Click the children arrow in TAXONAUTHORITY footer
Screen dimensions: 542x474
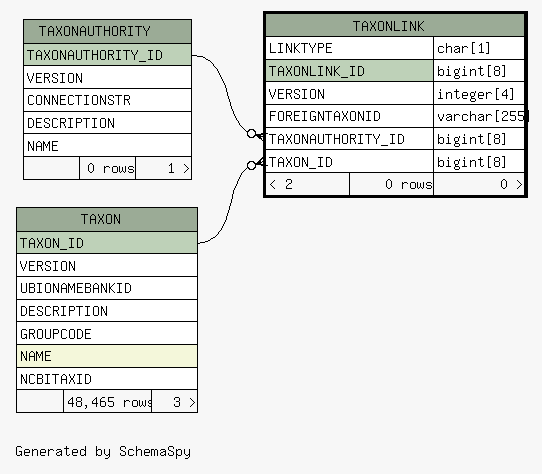point(186,168)
